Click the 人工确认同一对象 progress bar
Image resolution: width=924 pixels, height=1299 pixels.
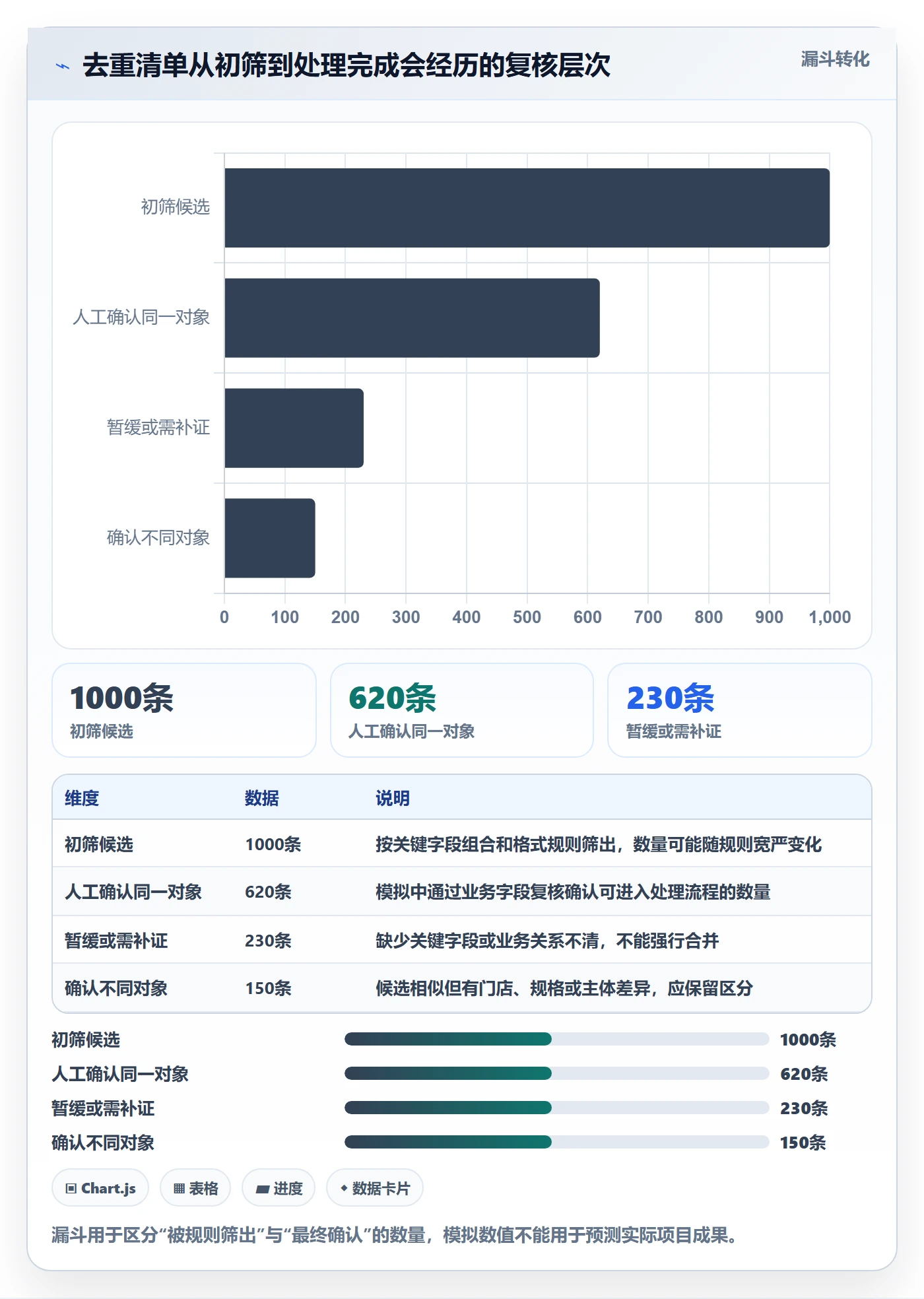pos(556,1073)
